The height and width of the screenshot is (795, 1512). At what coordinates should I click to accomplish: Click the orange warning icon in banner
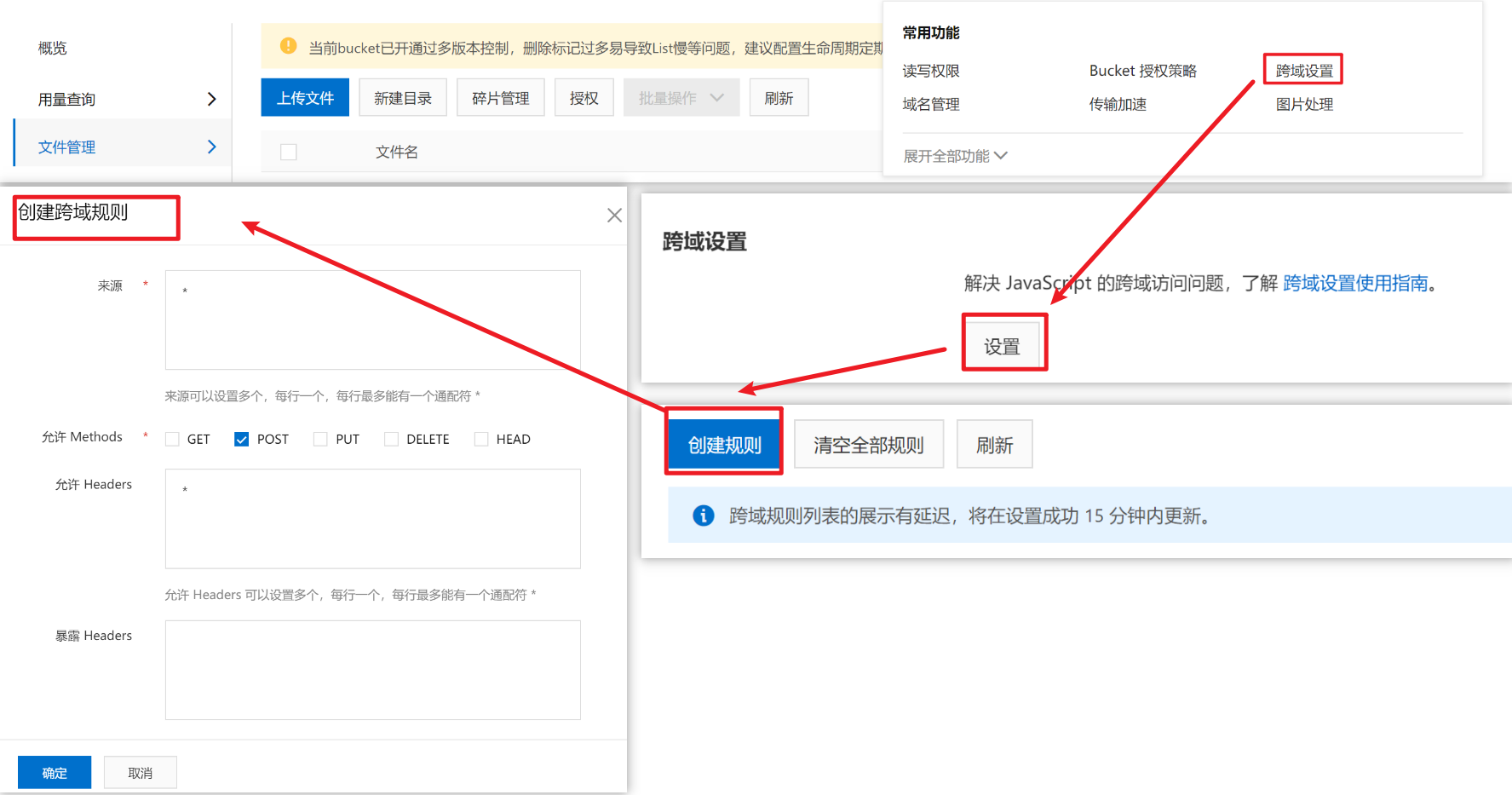(288, 46)
